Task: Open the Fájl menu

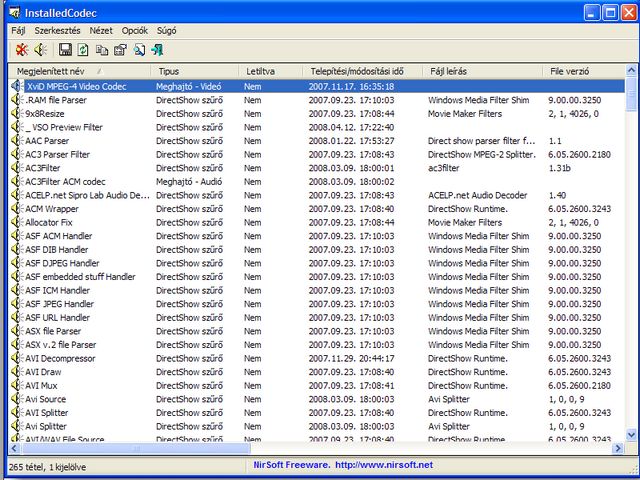Action: (x=18, y=31)
